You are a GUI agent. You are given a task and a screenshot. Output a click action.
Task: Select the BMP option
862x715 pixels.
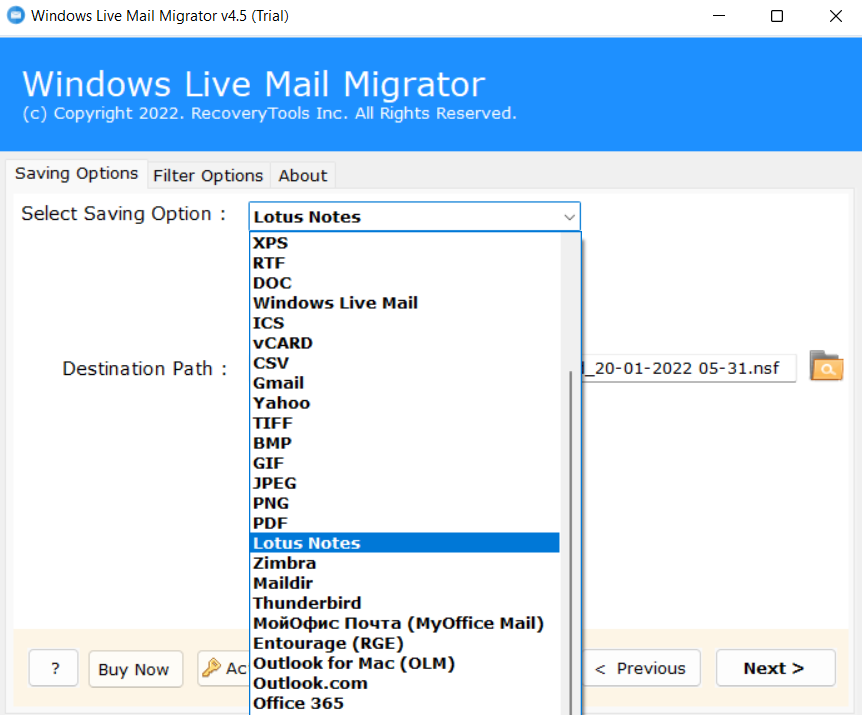coord(405,443)
